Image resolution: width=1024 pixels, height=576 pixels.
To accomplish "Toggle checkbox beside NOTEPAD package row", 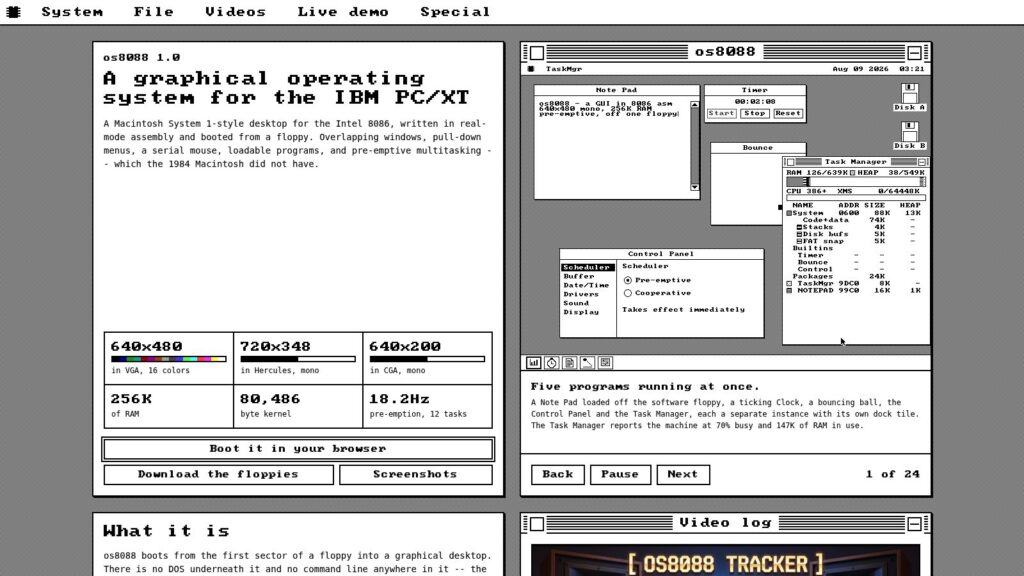I will 789,291.
